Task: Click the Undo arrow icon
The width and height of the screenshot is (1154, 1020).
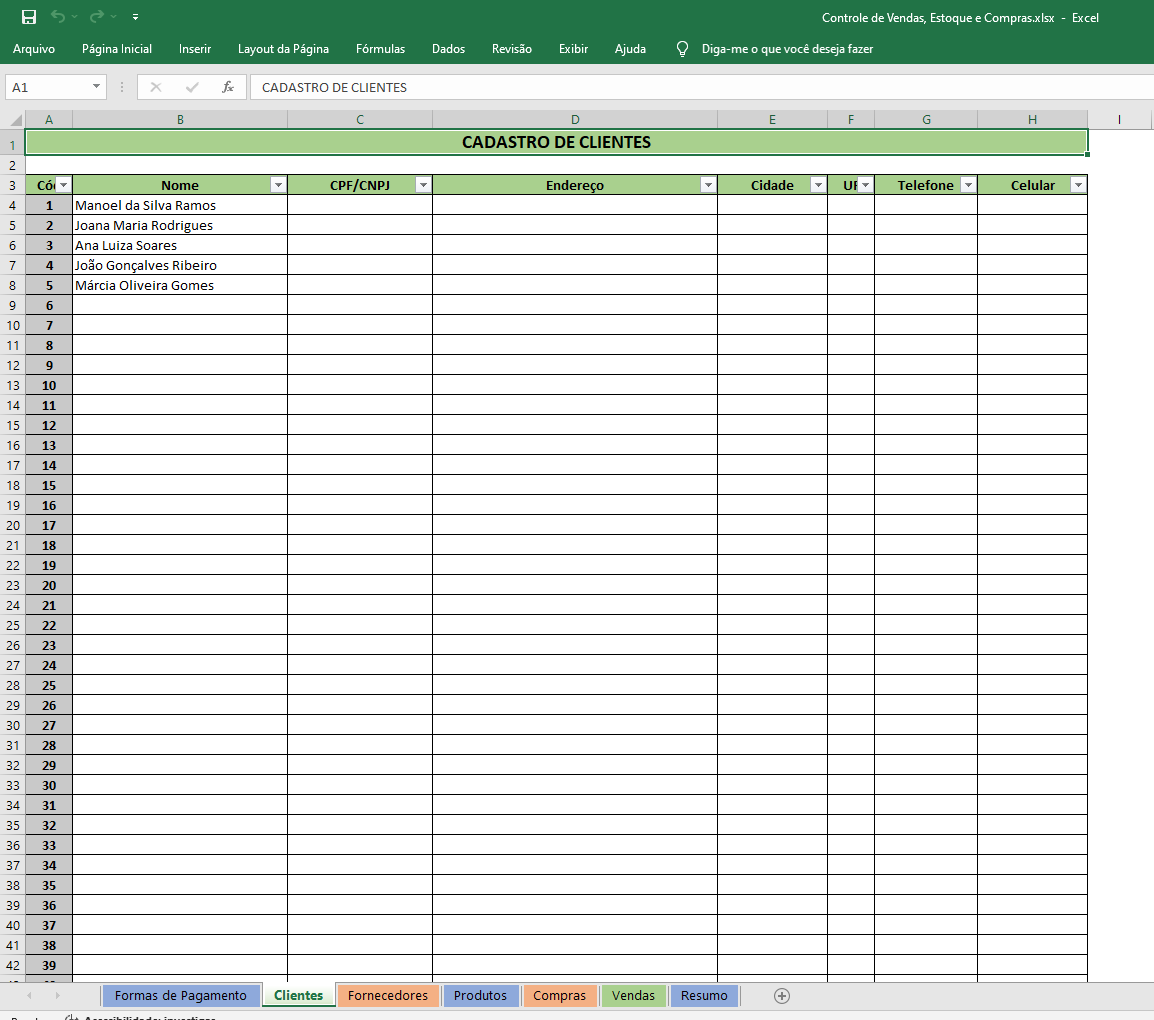Action: (x=58, y=17)
